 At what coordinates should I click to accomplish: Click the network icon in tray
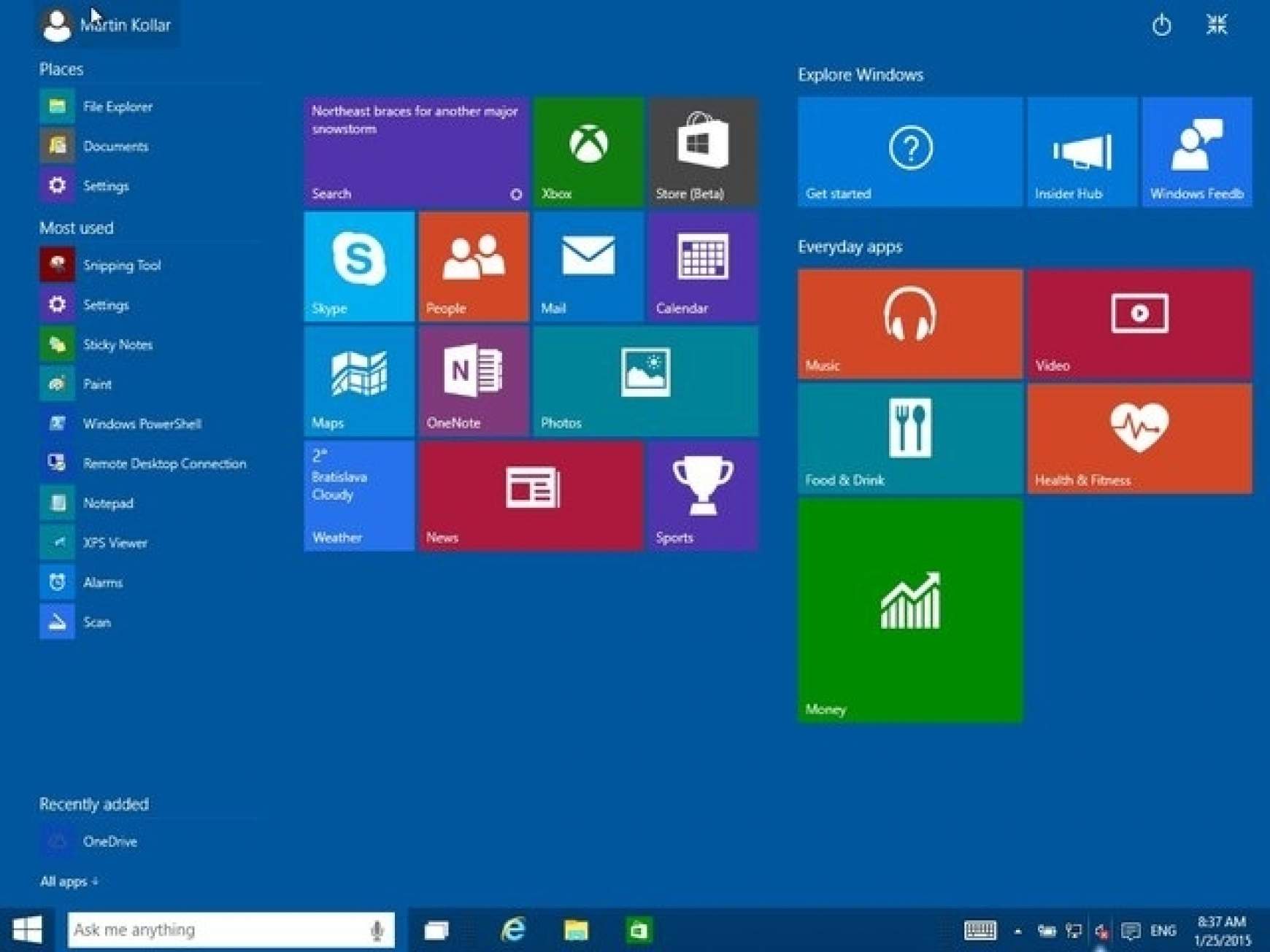tap(1074, 931)
